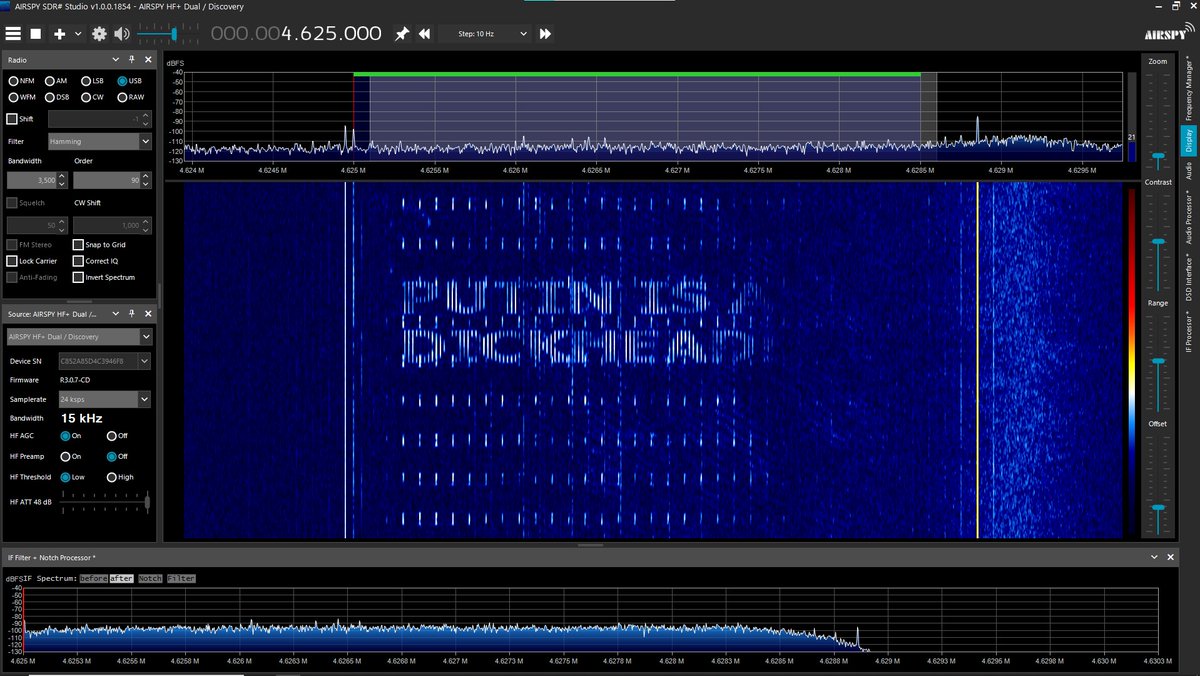Step frequency up with the forward arrows
The width and height of the screenshot is (1200, 676).
tap(545, 33)
